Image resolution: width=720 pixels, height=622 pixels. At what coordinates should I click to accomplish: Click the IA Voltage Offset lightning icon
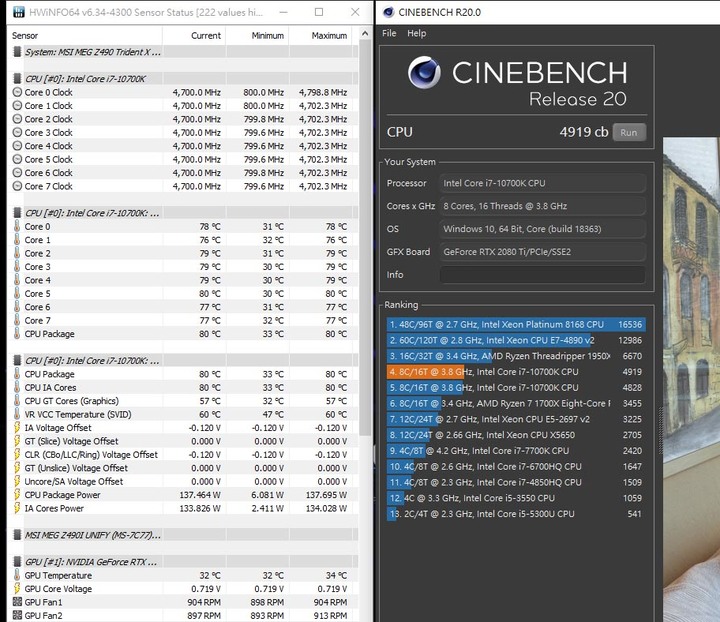(x=17, y=427)
